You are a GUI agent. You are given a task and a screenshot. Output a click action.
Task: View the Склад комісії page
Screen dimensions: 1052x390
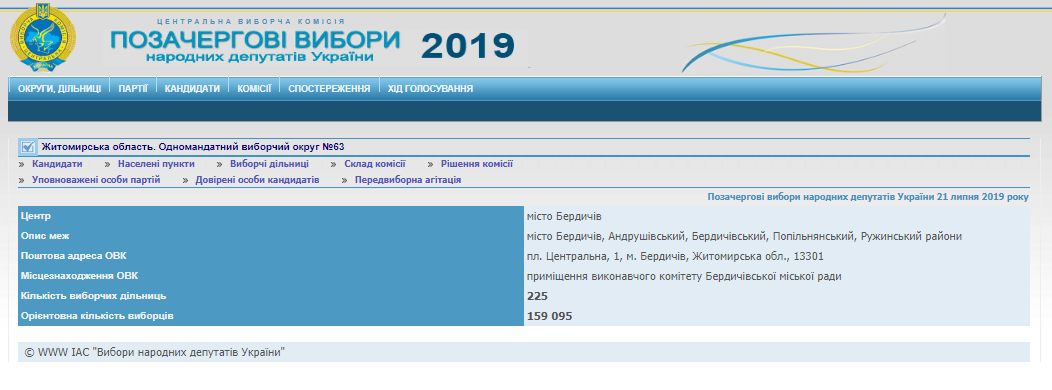coord(375,164)
